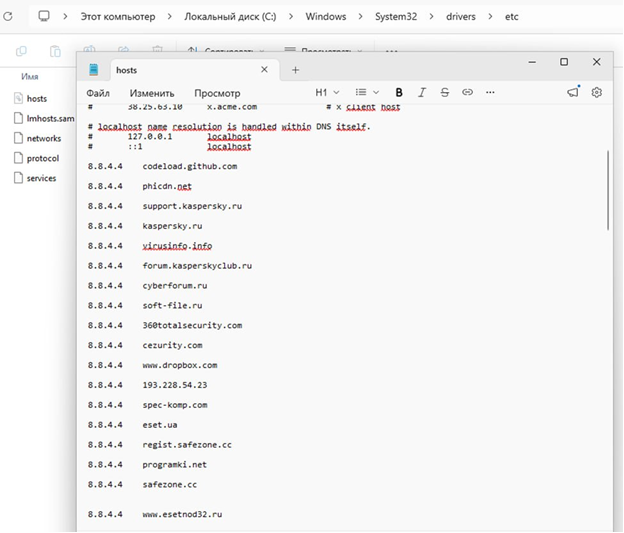Click the computer icon in the address bar
This screenshot has width=624, height=533.
tap(44, 16)
